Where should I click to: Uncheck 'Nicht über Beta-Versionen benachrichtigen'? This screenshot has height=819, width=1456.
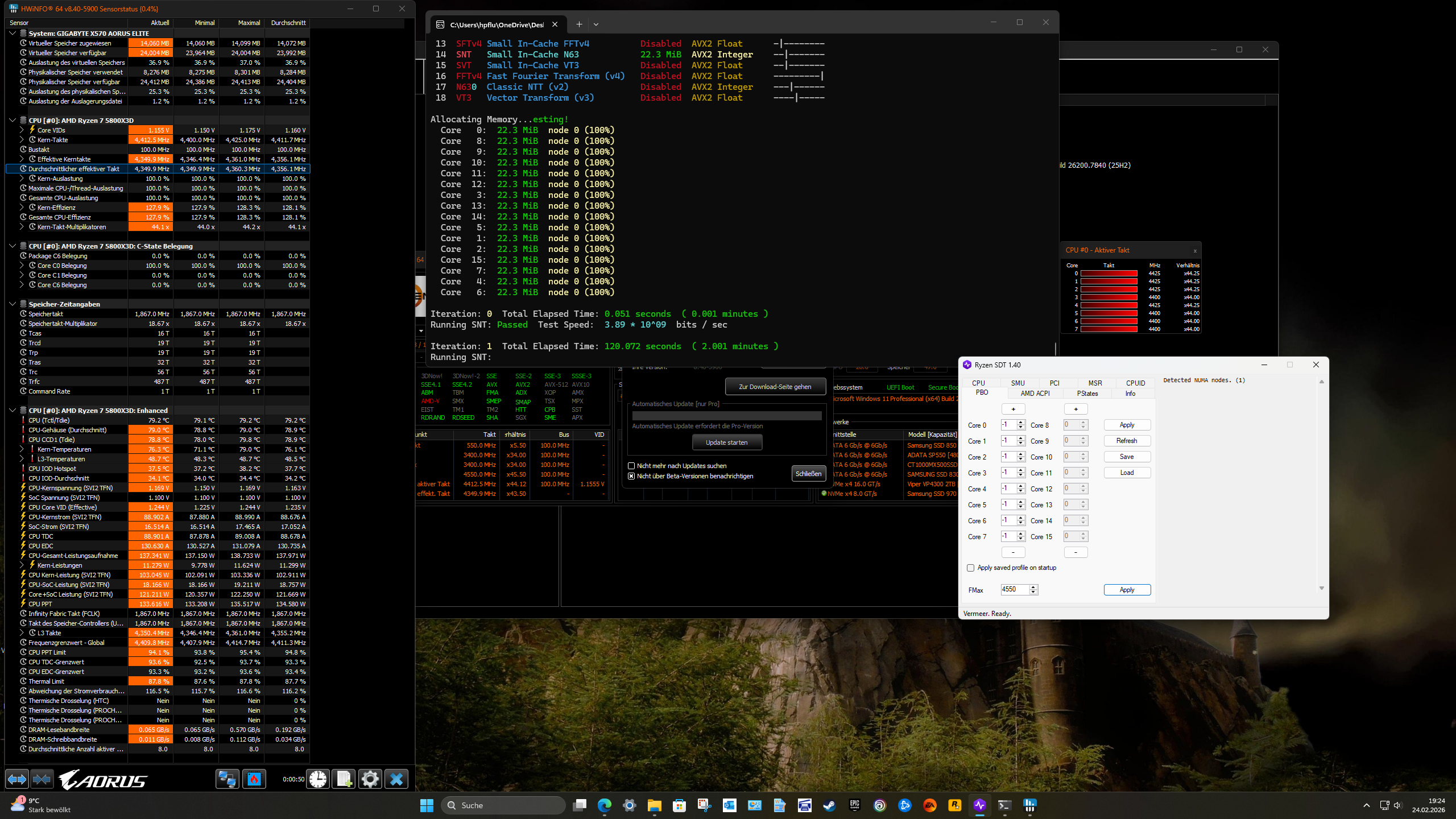tap(631, 476)
